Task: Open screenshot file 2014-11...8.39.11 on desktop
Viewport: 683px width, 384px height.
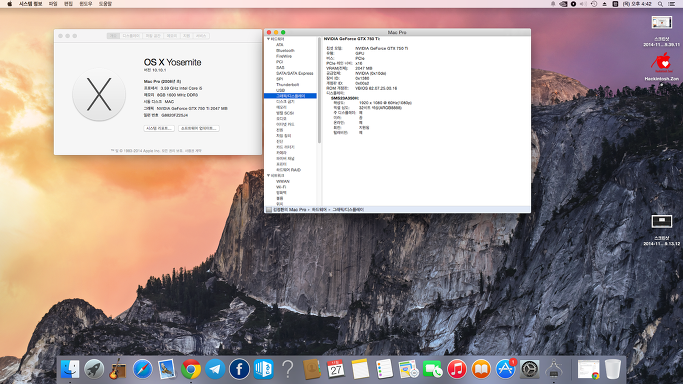Action: [x=662, y=31]
